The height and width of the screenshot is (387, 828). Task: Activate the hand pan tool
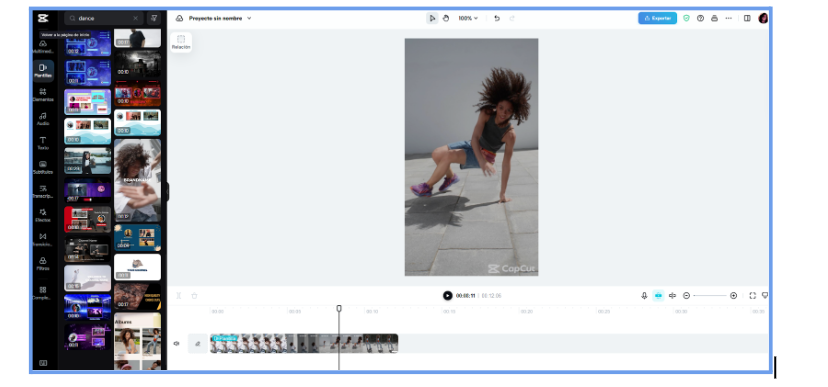(x=446, y=18)
